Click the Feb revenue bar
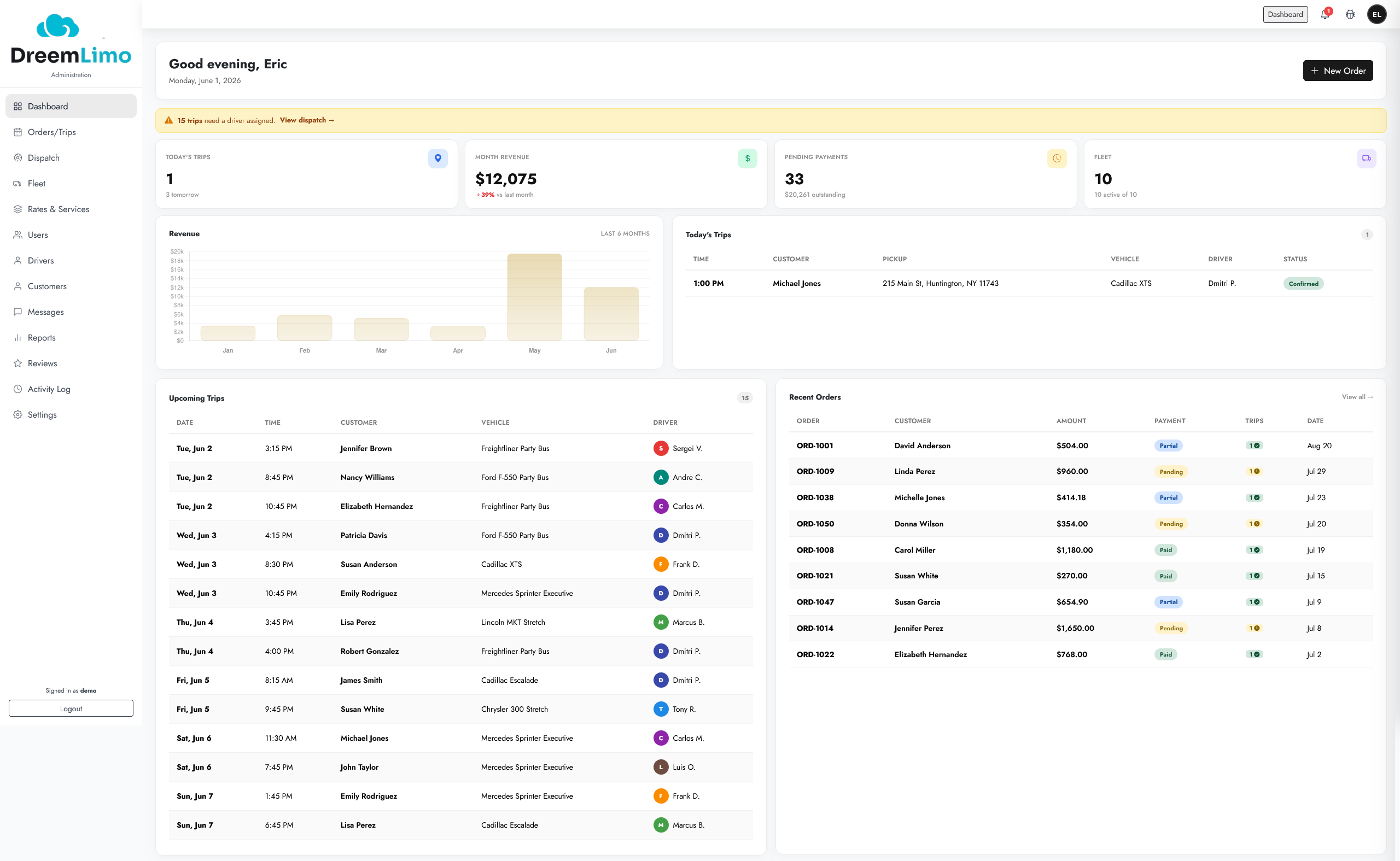The width and height of the screenshot is (1400, 861). click(x=304, y=327)
